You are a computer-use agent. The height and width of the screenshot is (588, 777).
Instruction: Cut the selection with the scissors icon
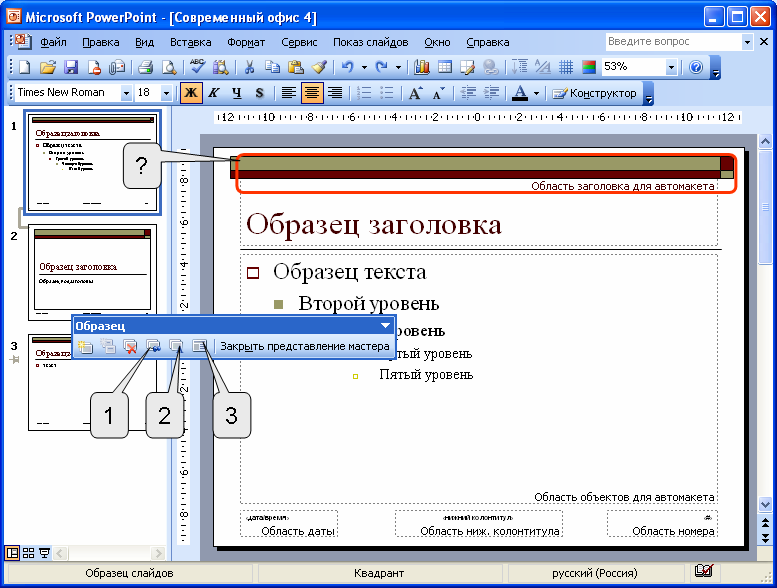tap(249, 67)
